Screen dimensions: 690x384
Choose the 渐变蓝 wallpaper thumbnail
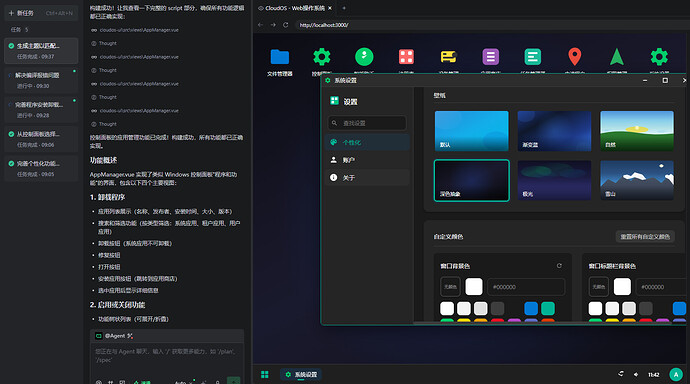click(554, 131)
